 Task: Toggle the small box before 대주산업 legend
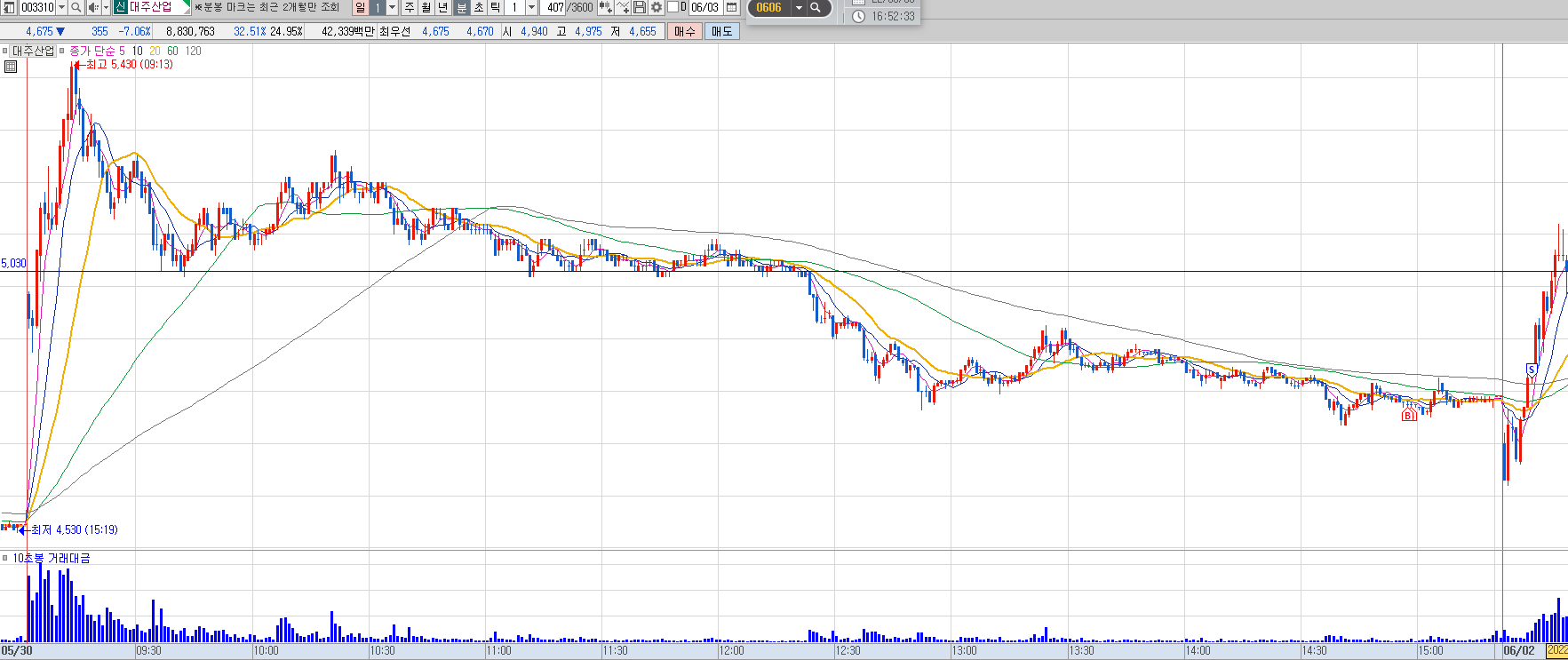click(5, 51)
